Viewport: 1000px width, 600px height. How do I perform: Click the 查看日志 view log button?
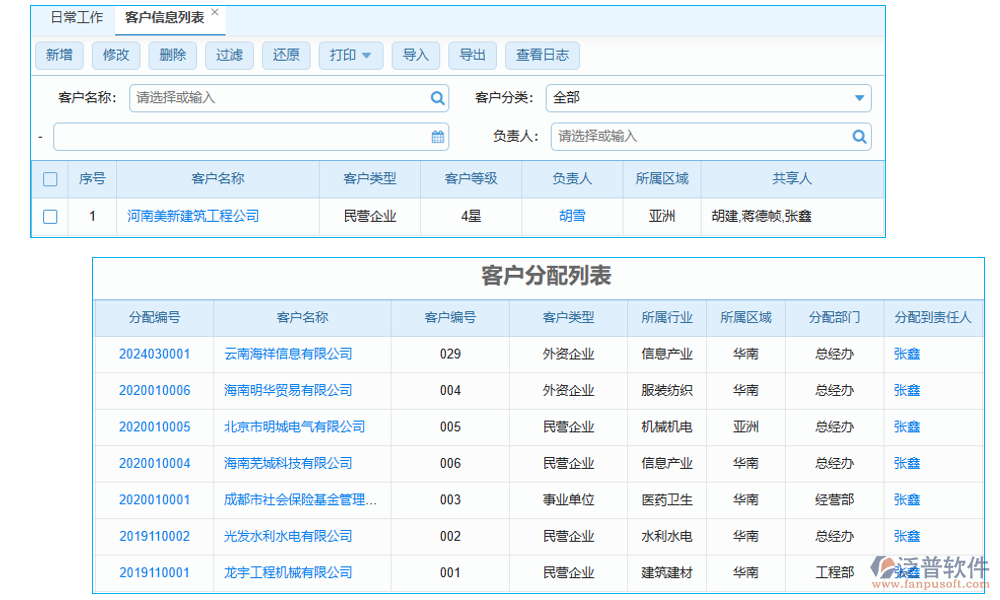[x=543, y=55]
